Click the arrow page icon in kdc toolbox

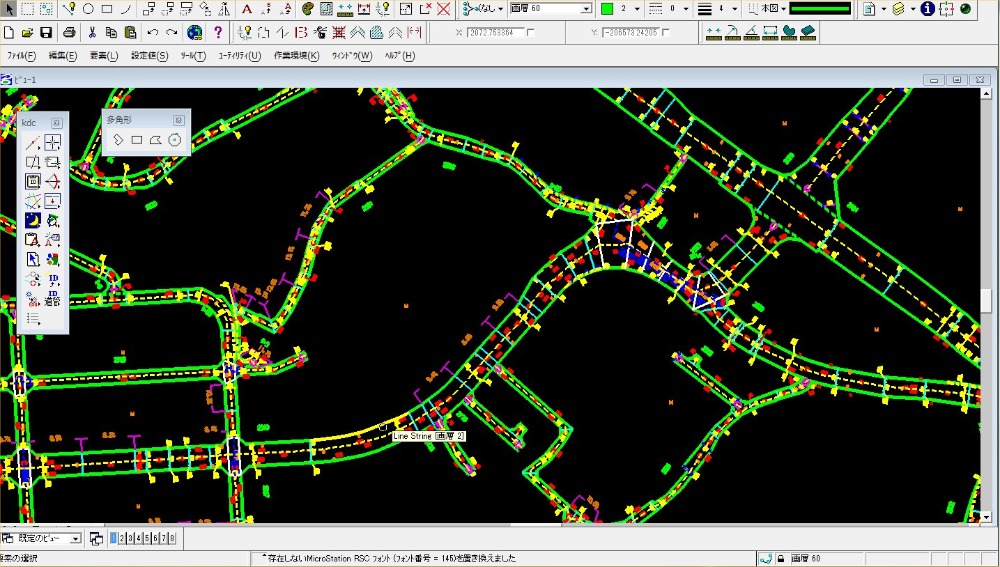pos(33,259)
